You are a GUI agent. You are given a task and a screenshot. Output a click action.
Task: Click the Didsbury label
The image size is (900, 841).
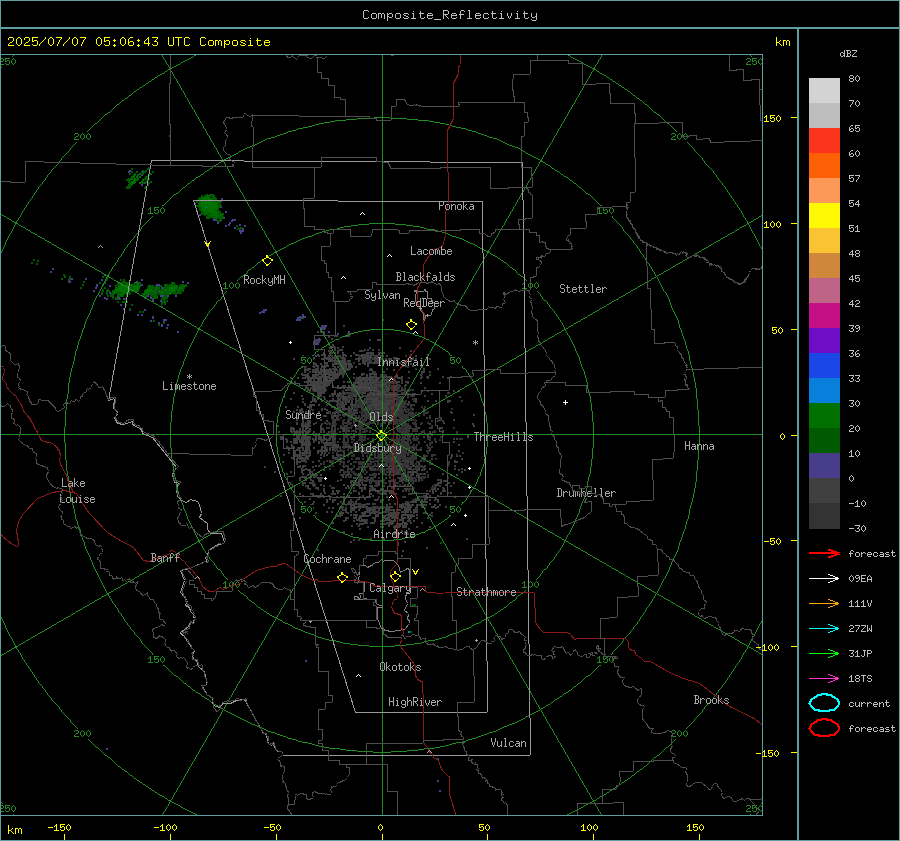coord(377,448)
